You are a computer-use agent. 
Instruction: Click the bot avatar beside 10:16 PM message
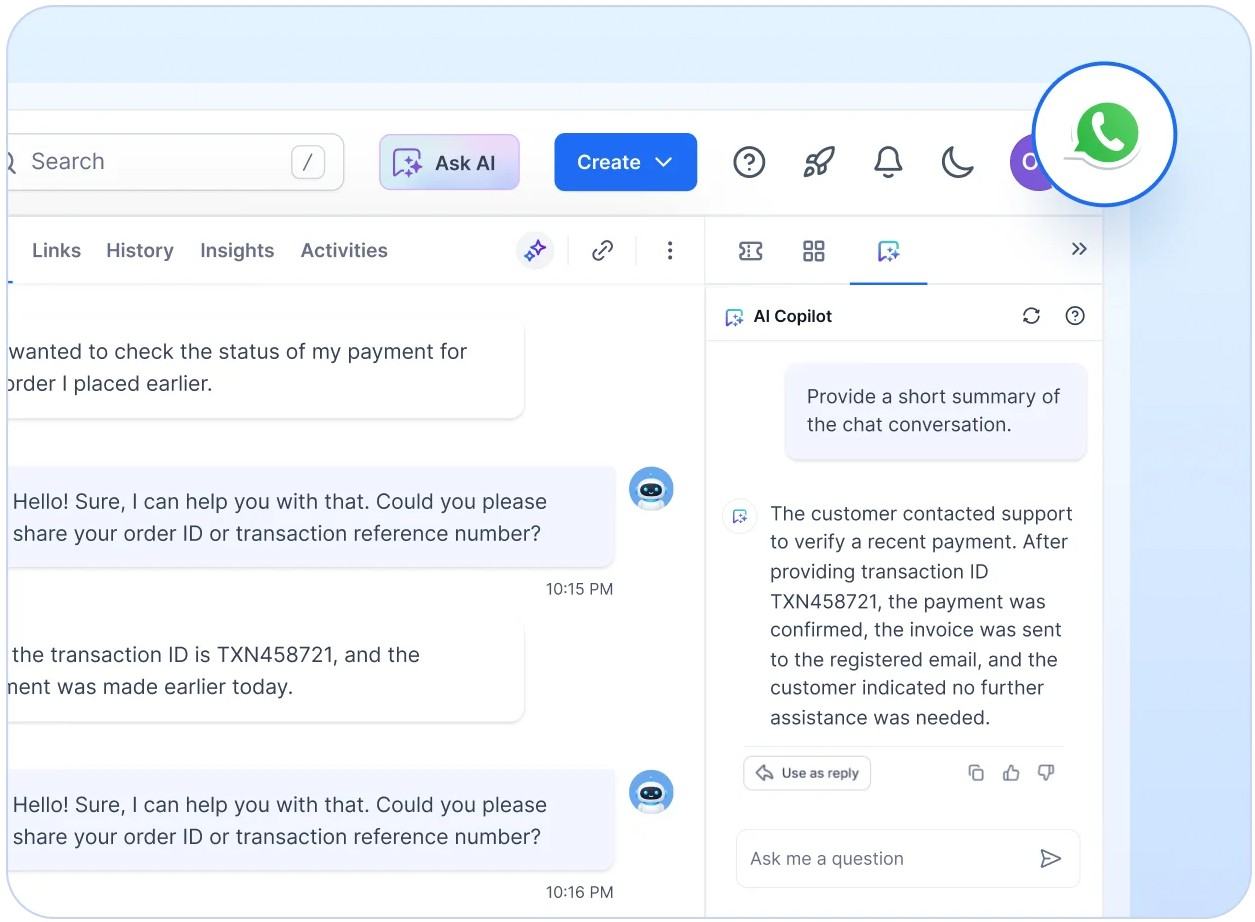point(651,792)
